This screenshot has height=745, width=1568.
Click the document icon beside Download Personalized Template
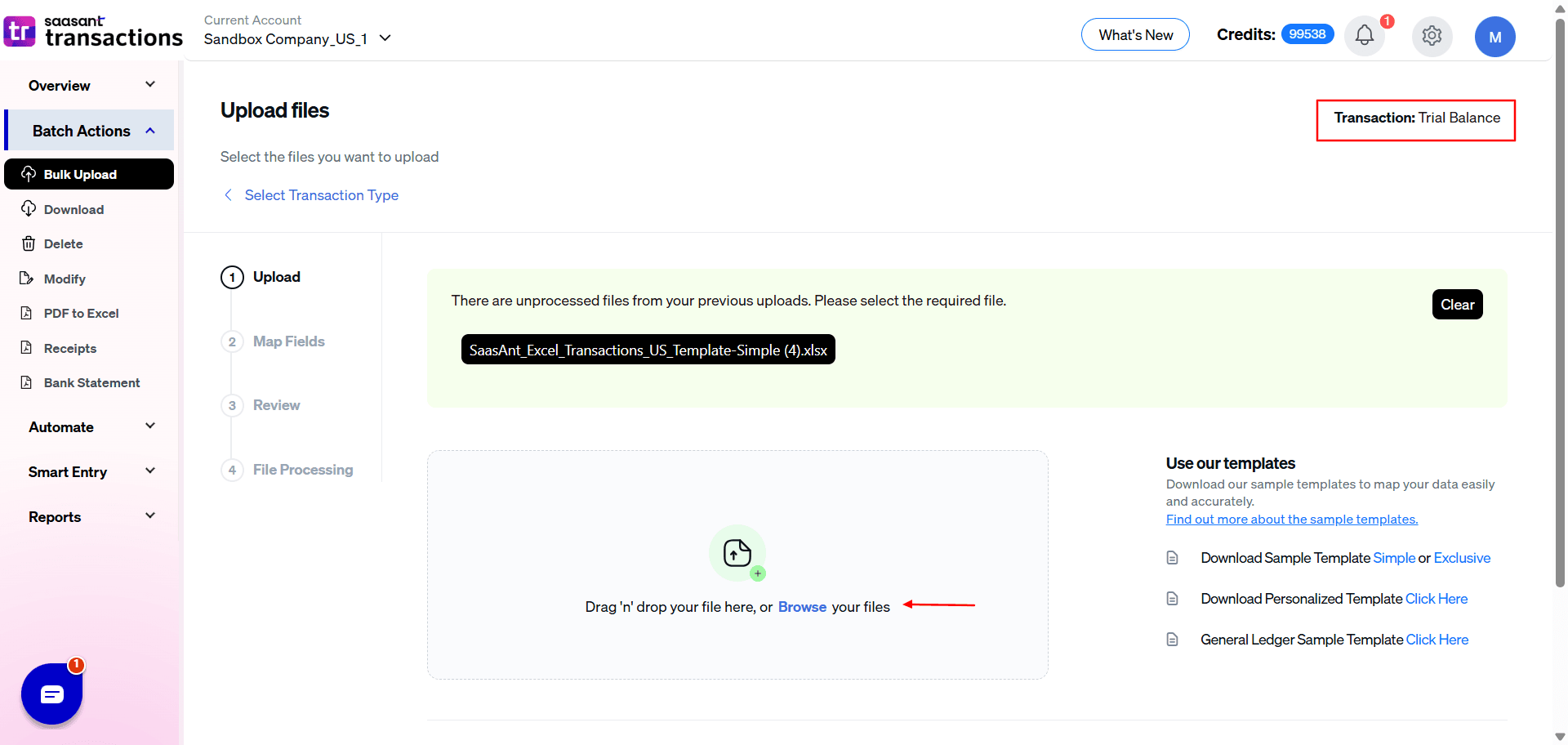(x=1172, y=599)
